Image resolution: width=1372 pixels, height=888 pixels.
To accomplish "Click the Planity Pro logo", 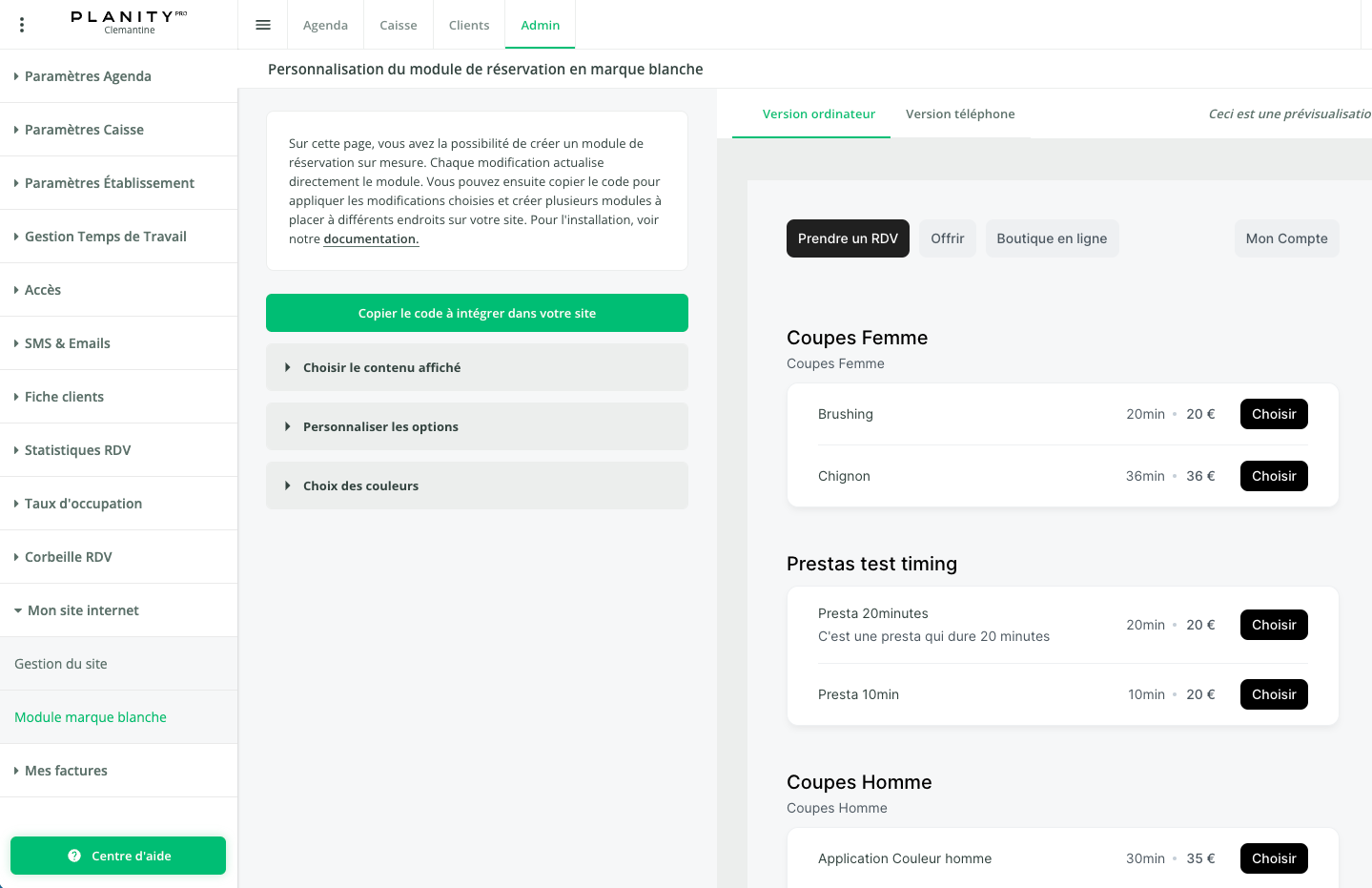I will pyautogui.click(x=129, y=22).
